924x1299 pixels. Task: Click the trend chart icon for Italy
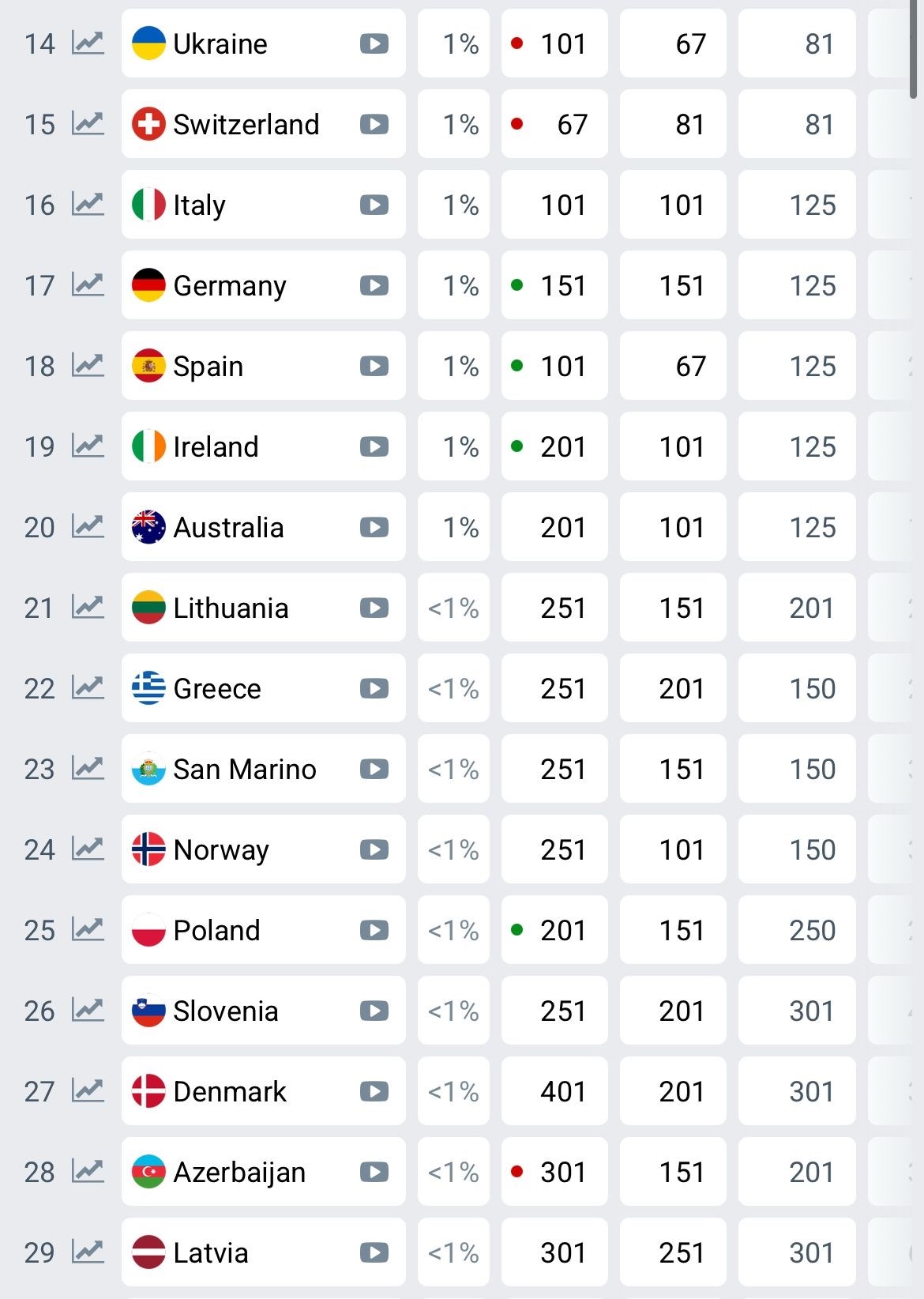point(88,204)
